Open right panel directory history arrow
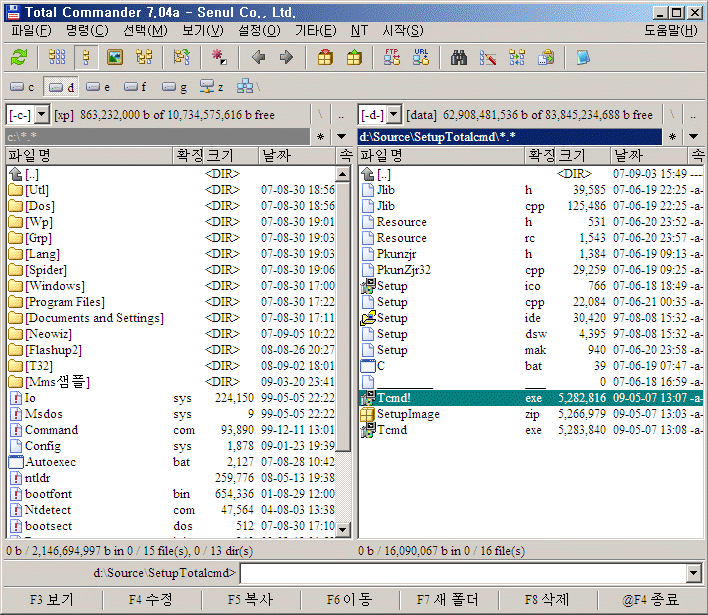 tap(694, 136)
